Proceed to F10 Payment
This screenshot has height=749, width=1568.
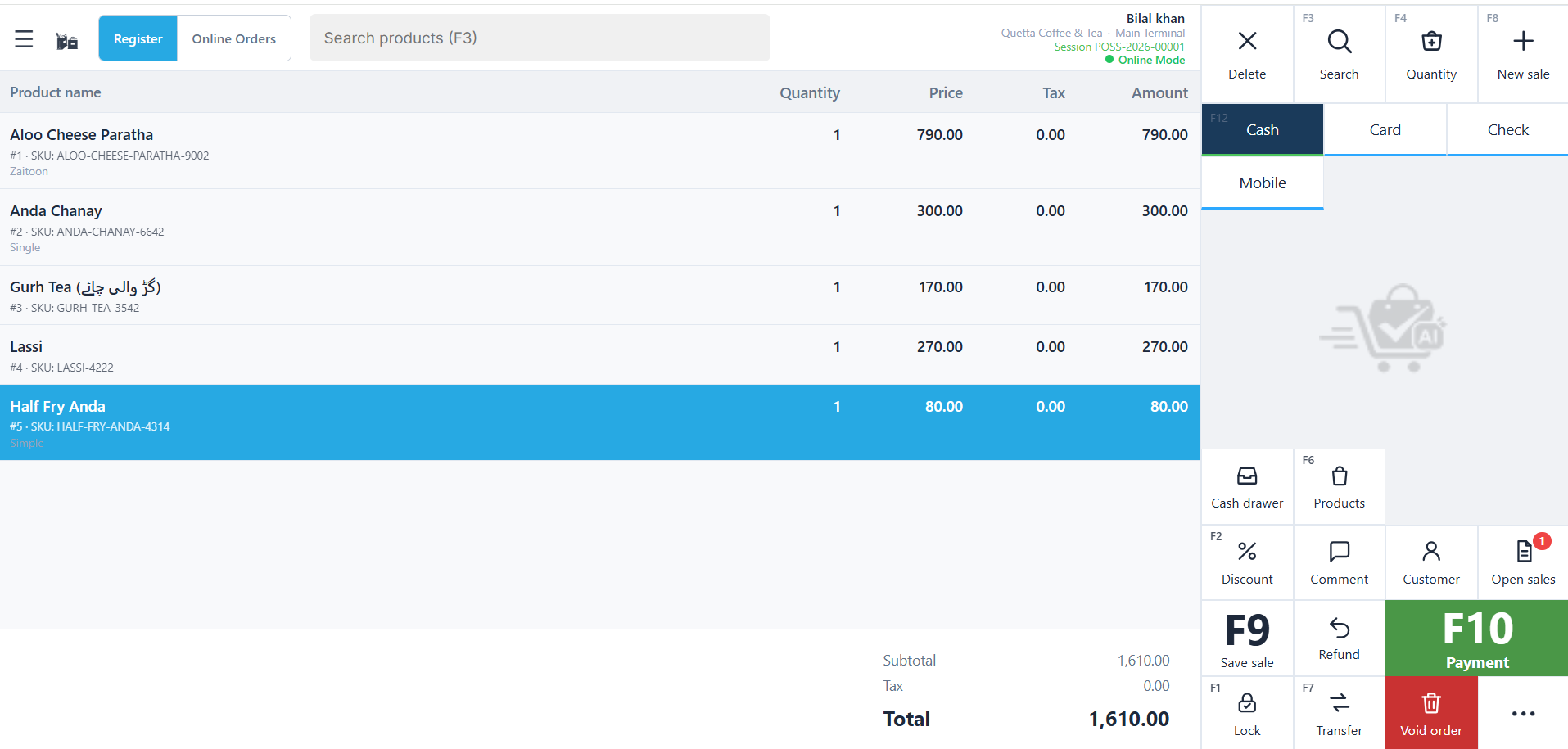pyautogui.click(x=1477, y=639)
